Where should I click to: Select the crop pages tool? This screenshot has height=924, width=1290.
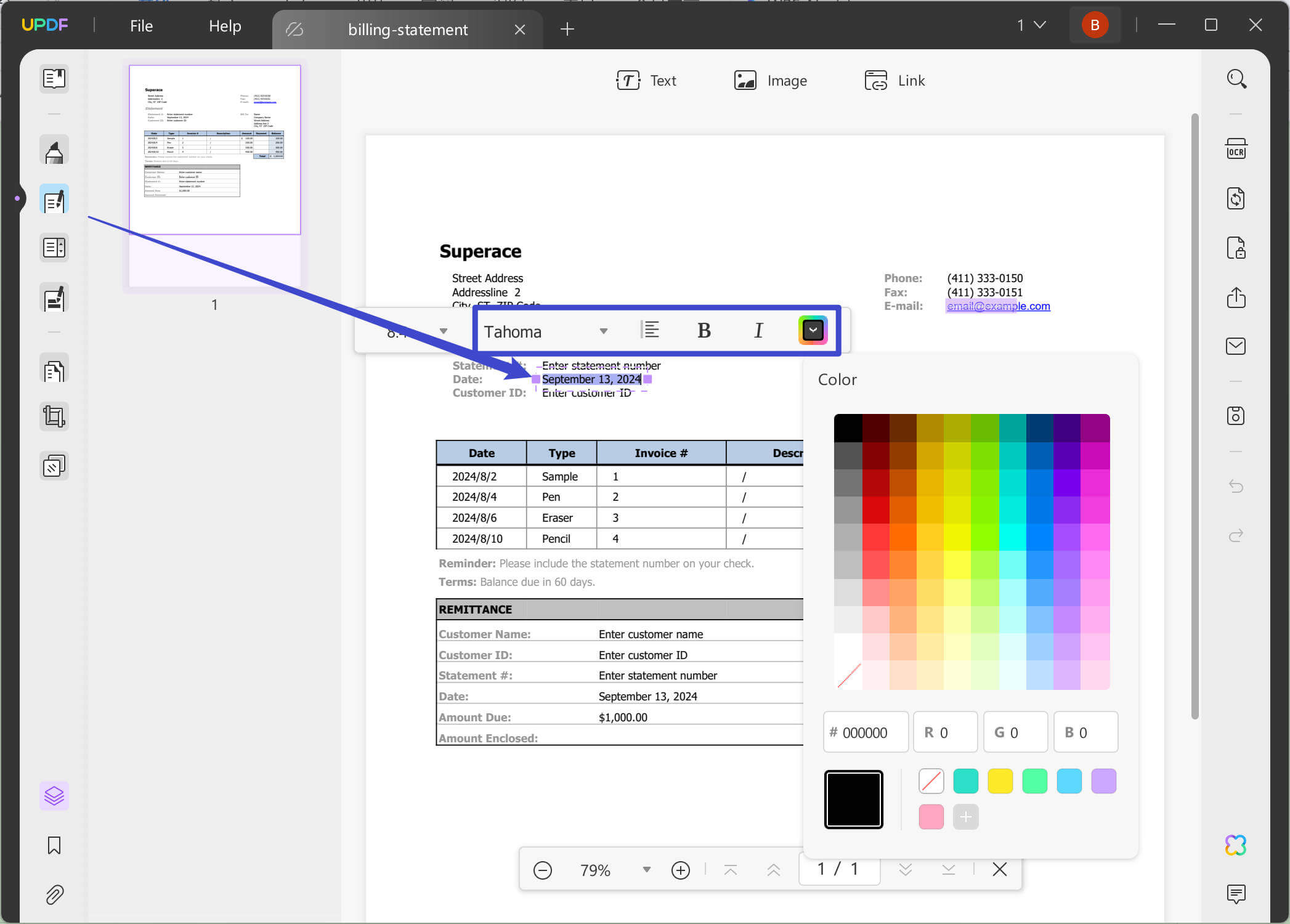(54, 416)
